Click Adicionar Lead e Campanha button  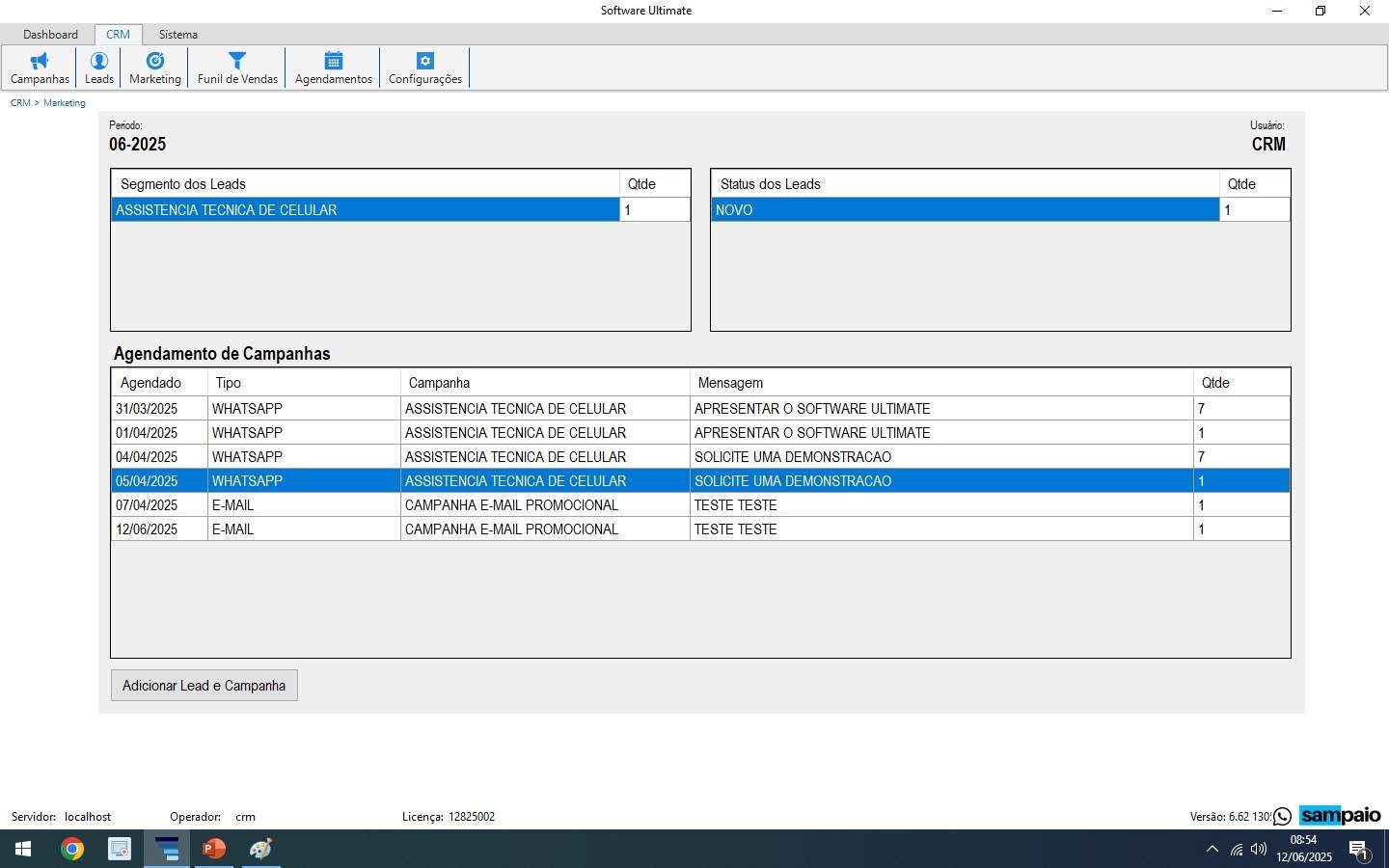click(x=204, y=686)
